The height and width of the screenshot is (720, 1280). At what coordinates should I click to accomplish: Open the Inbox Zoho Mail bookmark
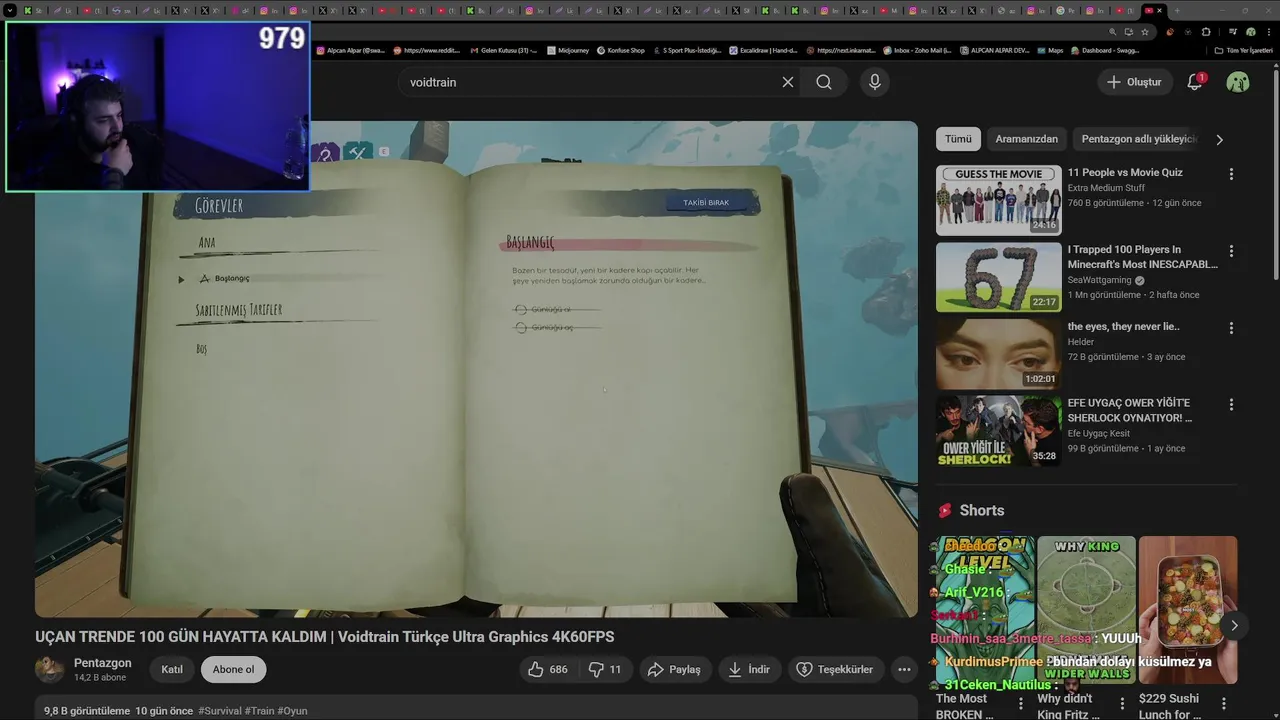[x=917, y=50]
